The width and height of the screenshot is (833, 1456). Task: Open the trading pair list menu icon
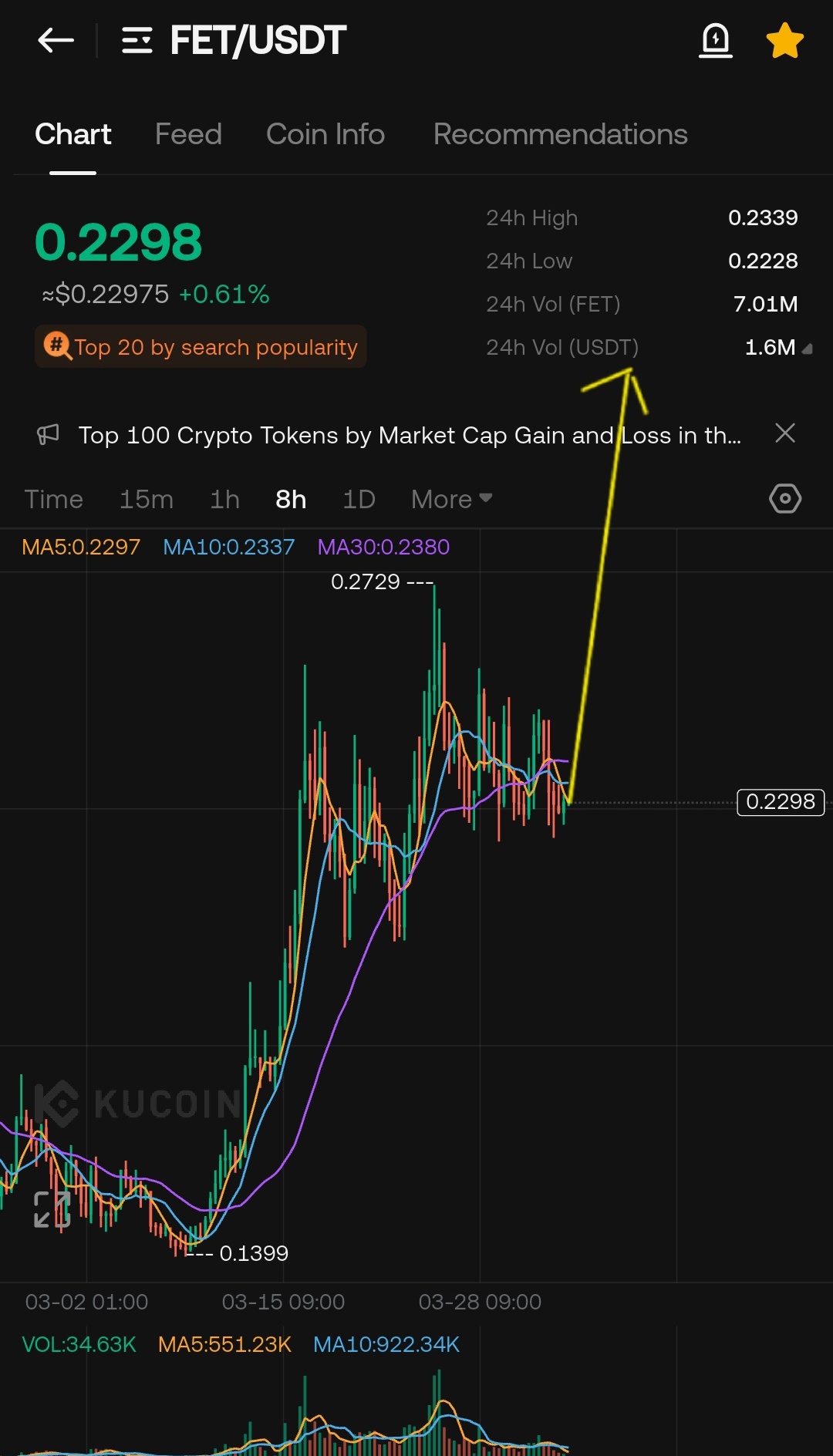pyautogui.click(x=137, y=40)
